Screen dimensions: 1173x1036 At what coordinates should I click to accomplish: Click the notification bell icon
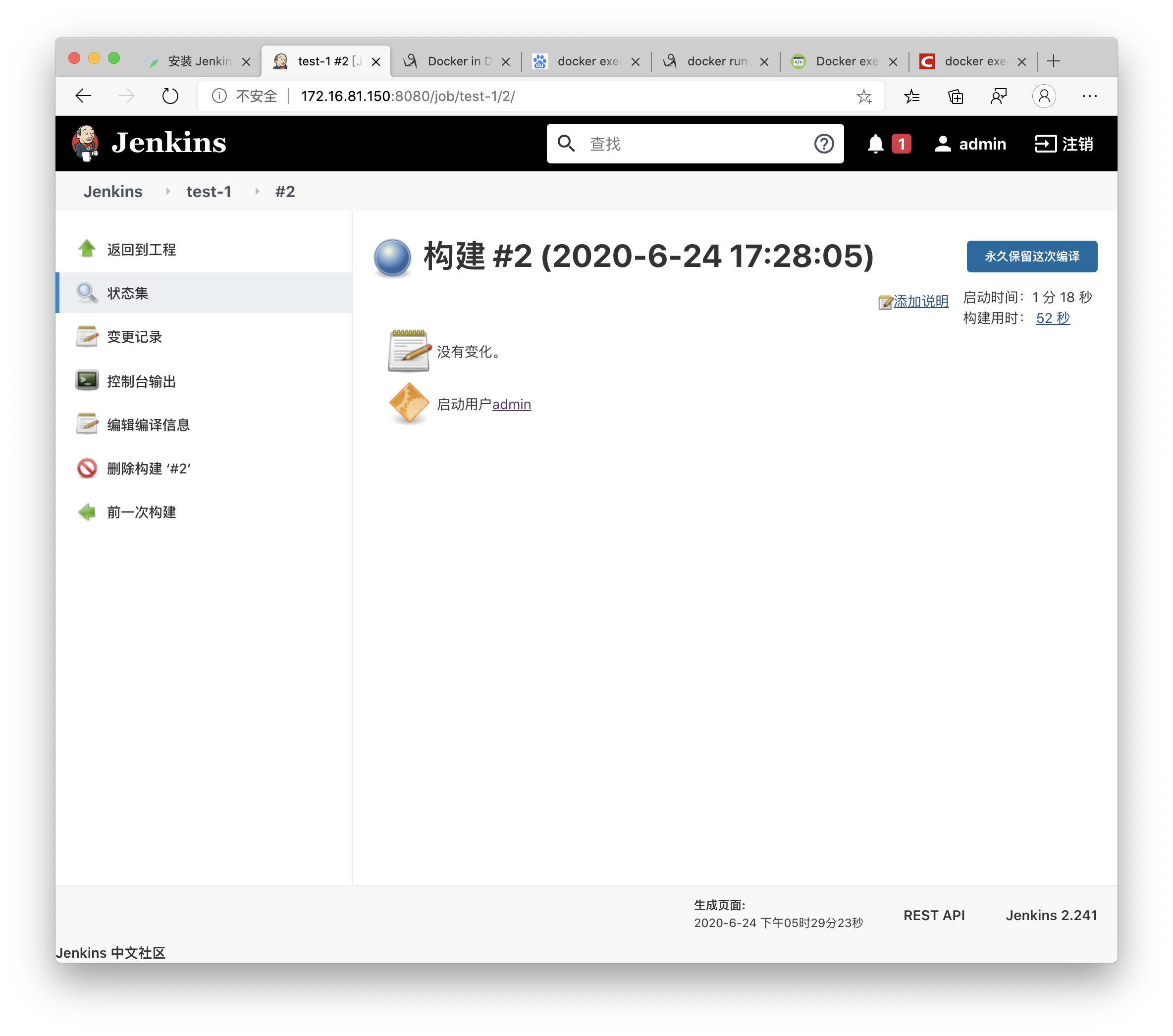875,144
